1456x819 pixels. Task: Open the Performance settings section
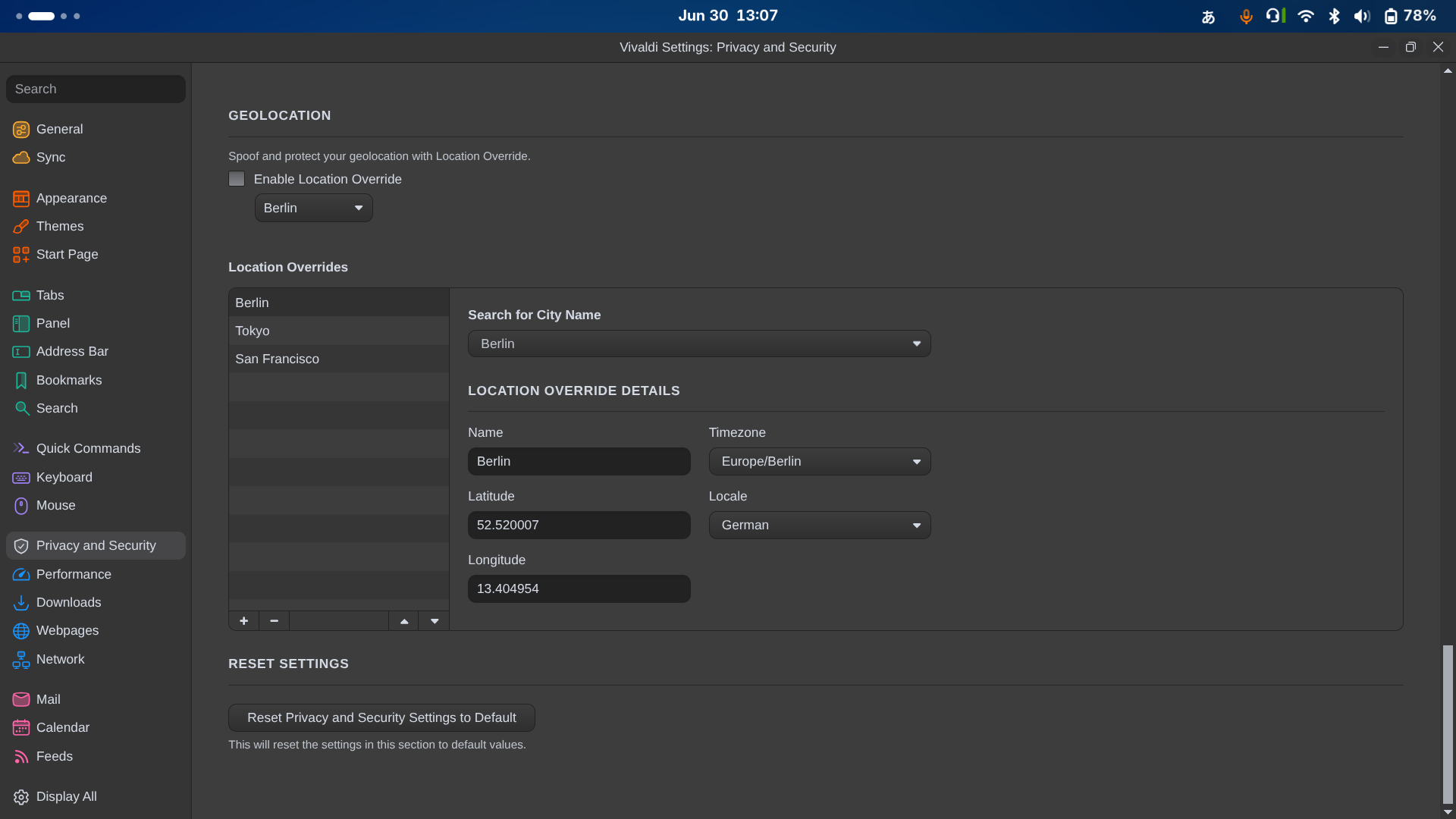click(x=96, y=575)
